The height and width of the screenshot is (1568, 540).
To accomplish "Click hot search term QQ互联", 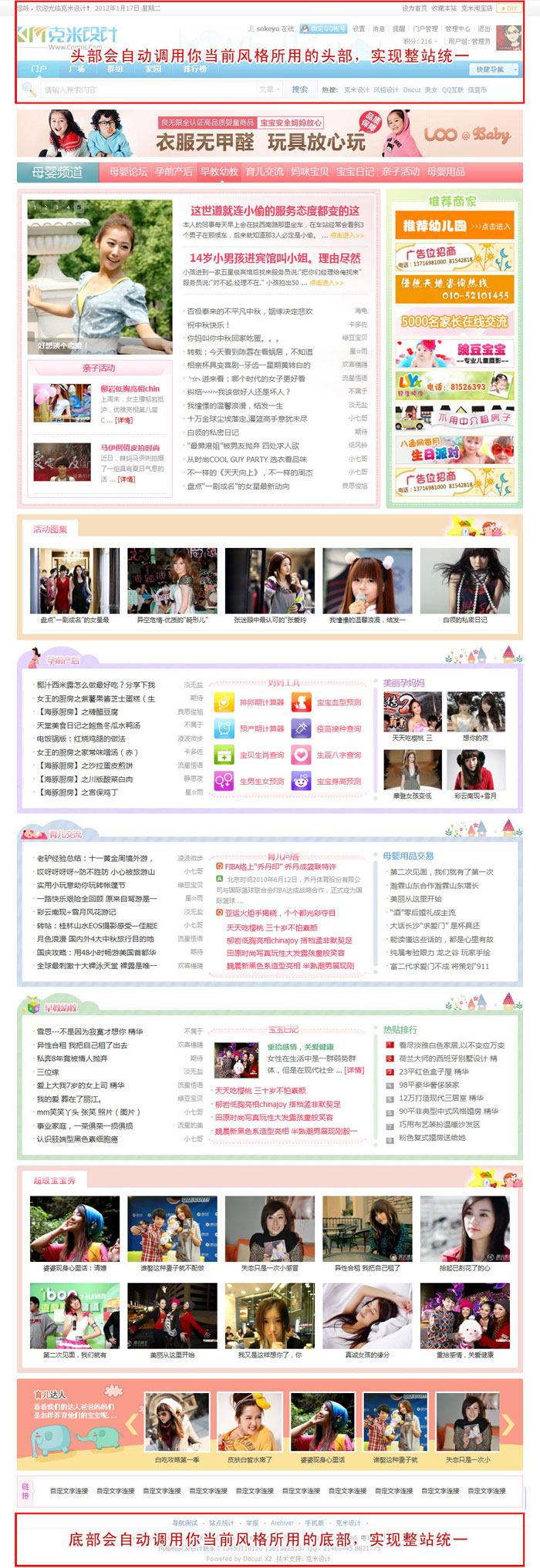I will (x=452, y=89).
